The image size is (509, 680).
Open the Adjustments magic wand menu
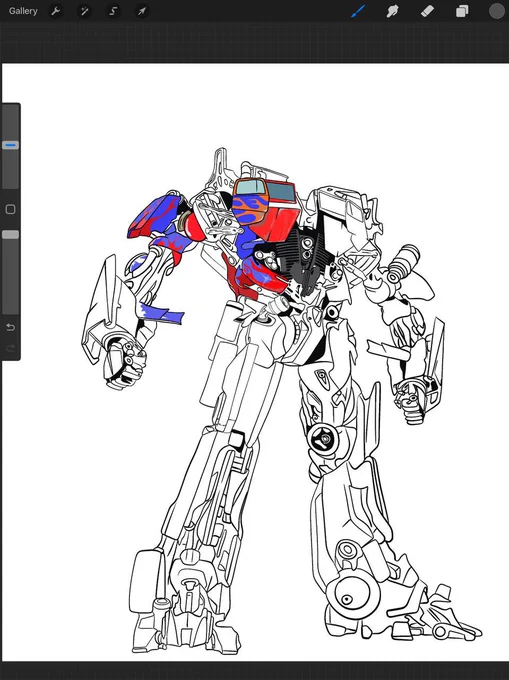click(x=85, y=11)
